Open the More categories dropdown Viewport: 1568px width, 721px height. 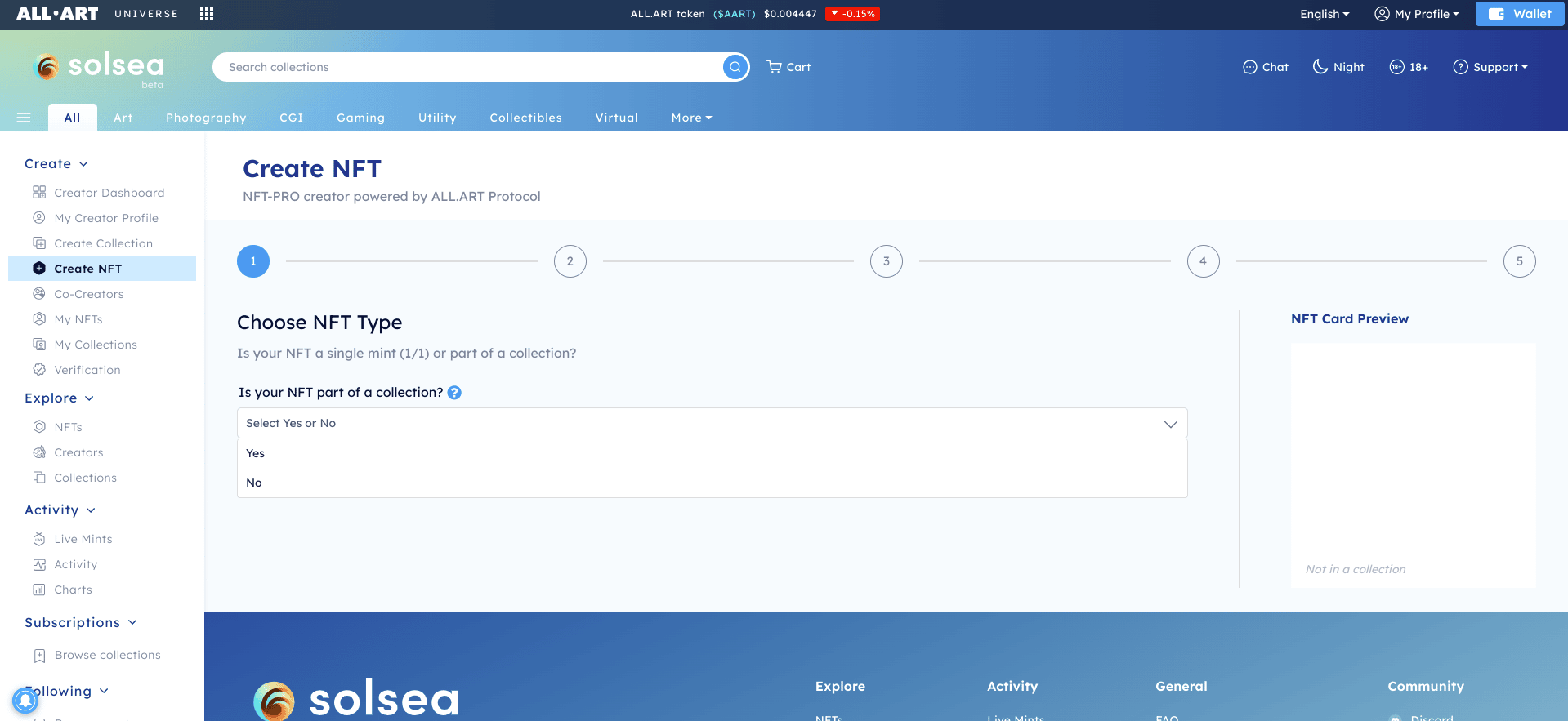[x=692, y=118]
